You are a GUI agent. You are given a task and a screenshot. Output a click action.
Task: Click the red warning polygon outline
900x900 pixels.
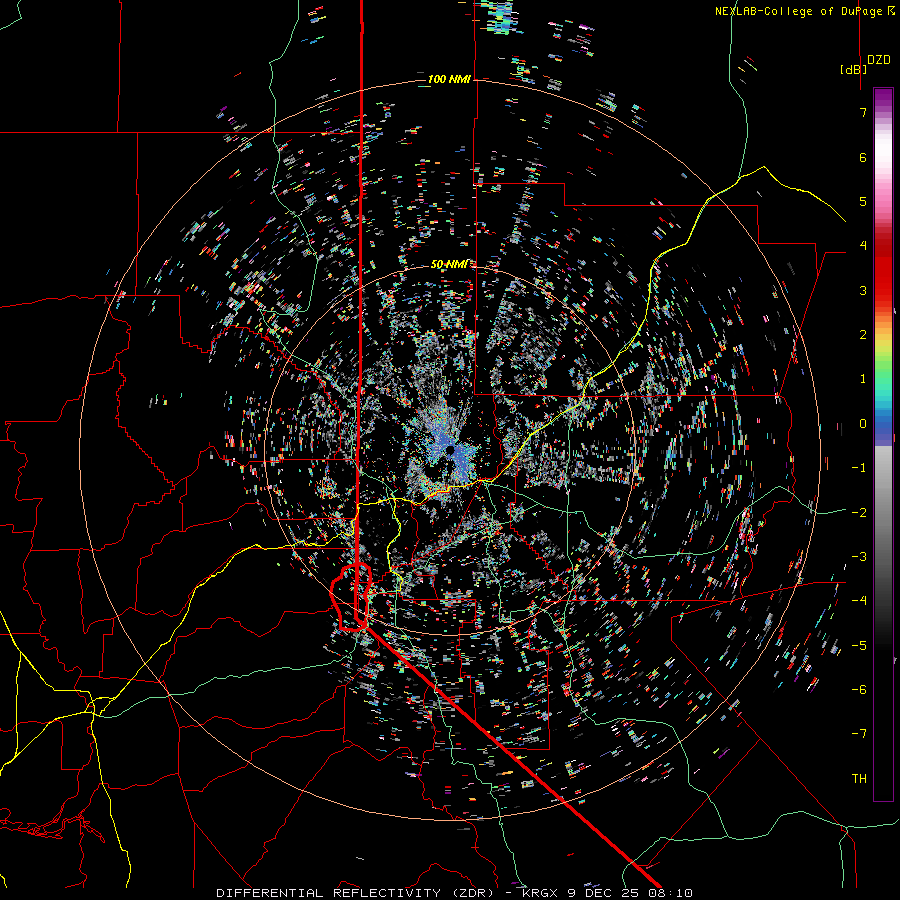coord(351,597)
